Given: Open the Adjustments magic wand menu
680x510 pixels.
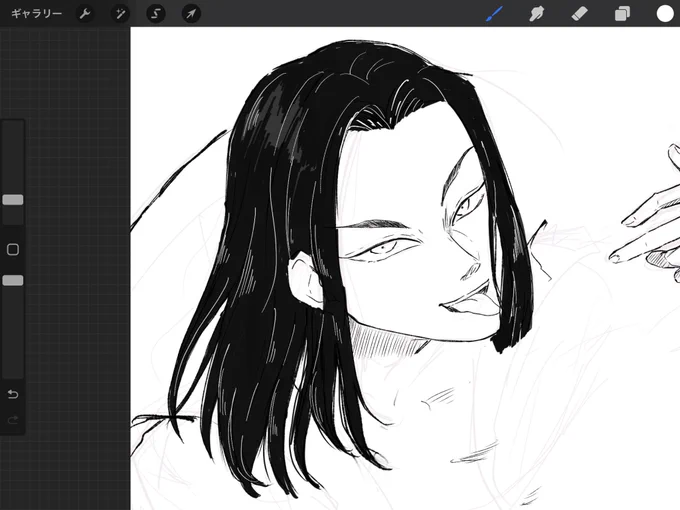Looking at the screenshot, I should tap(120, 14).
